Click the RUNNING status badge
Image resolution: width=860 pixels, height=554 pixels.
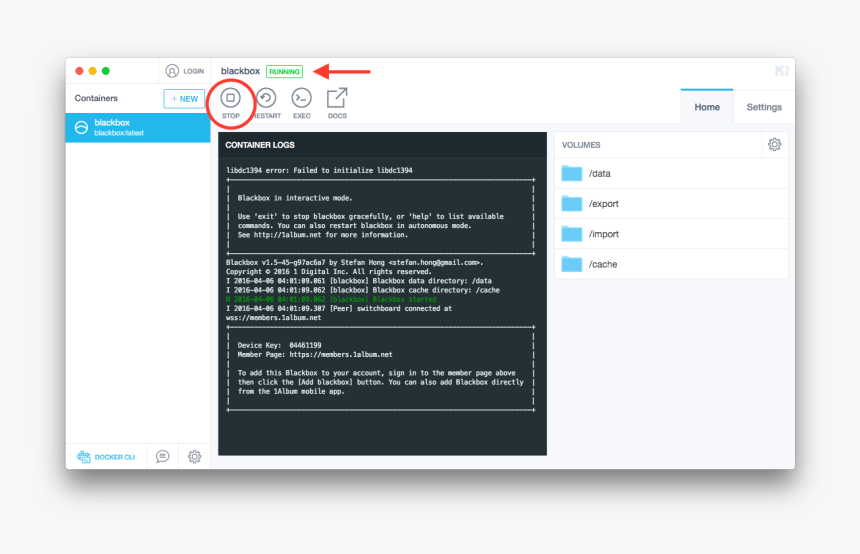click(284, 71)
